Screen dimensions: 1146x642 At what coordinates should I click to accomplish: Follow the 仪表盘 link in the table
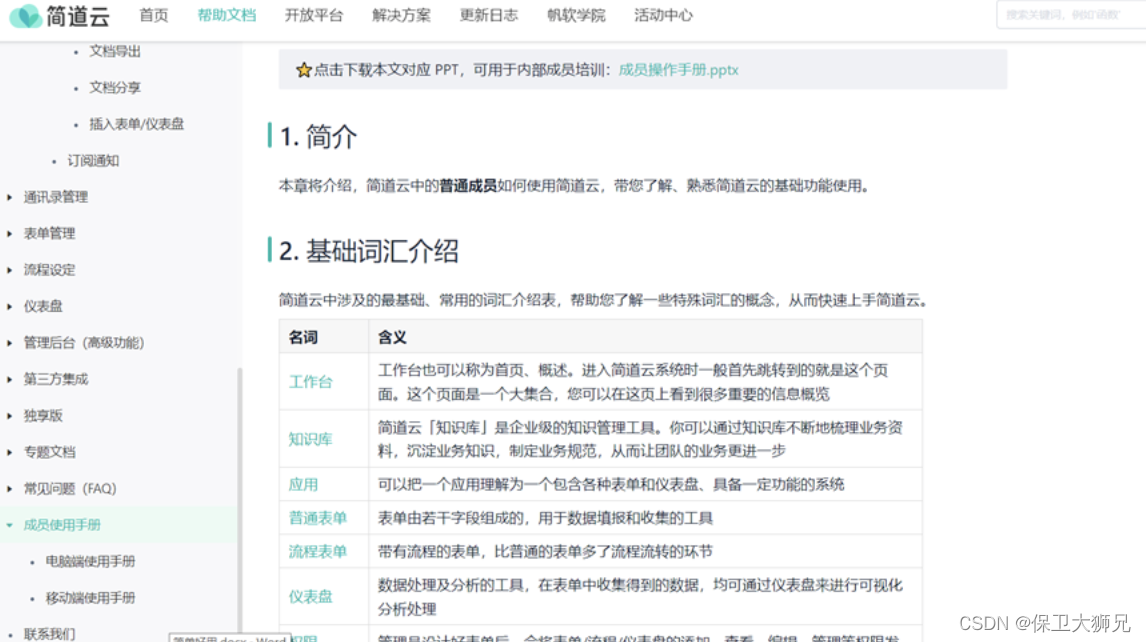[311, 597]
